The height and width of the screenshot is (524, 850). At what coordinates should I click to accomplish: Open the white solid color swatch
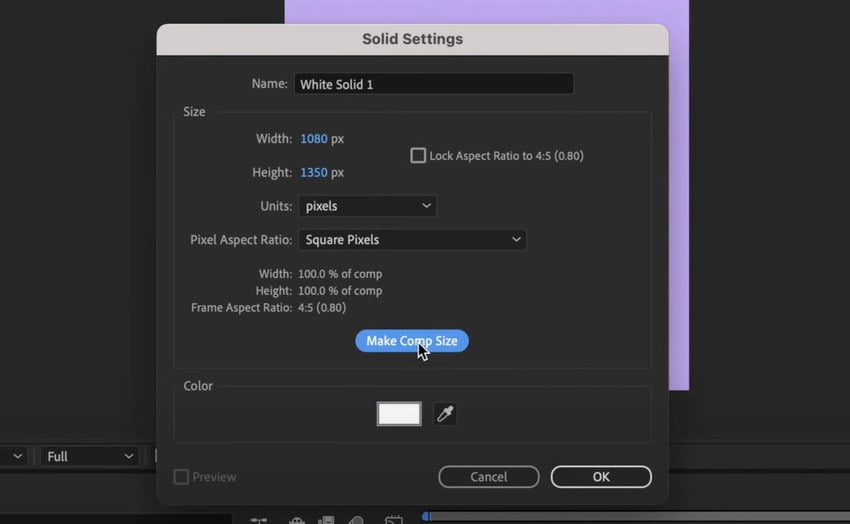point(399,414)
